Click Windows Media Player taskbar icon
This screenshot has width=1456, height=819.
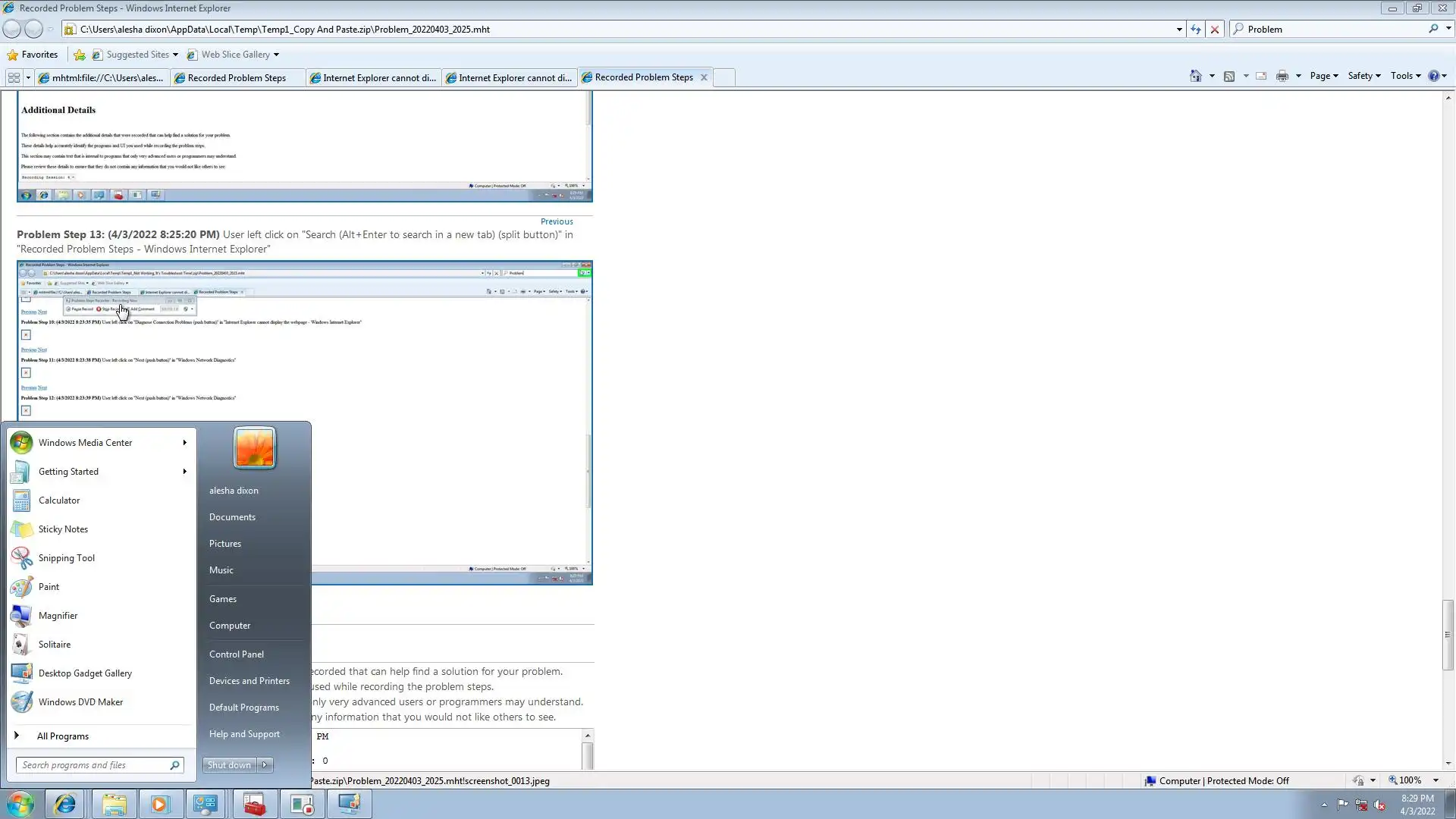[x=159, y=804]
